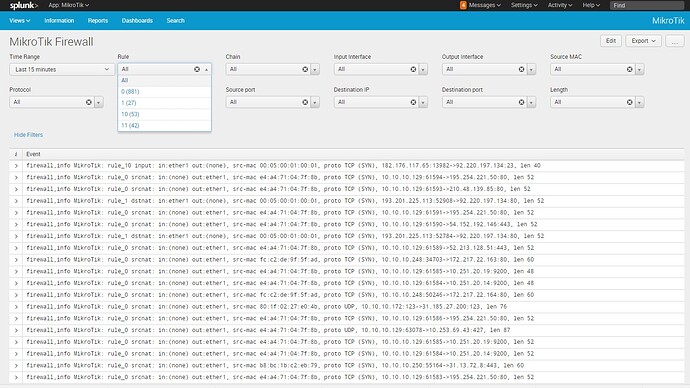
Task: Open the Export button menu
Action: coord(643,41)
